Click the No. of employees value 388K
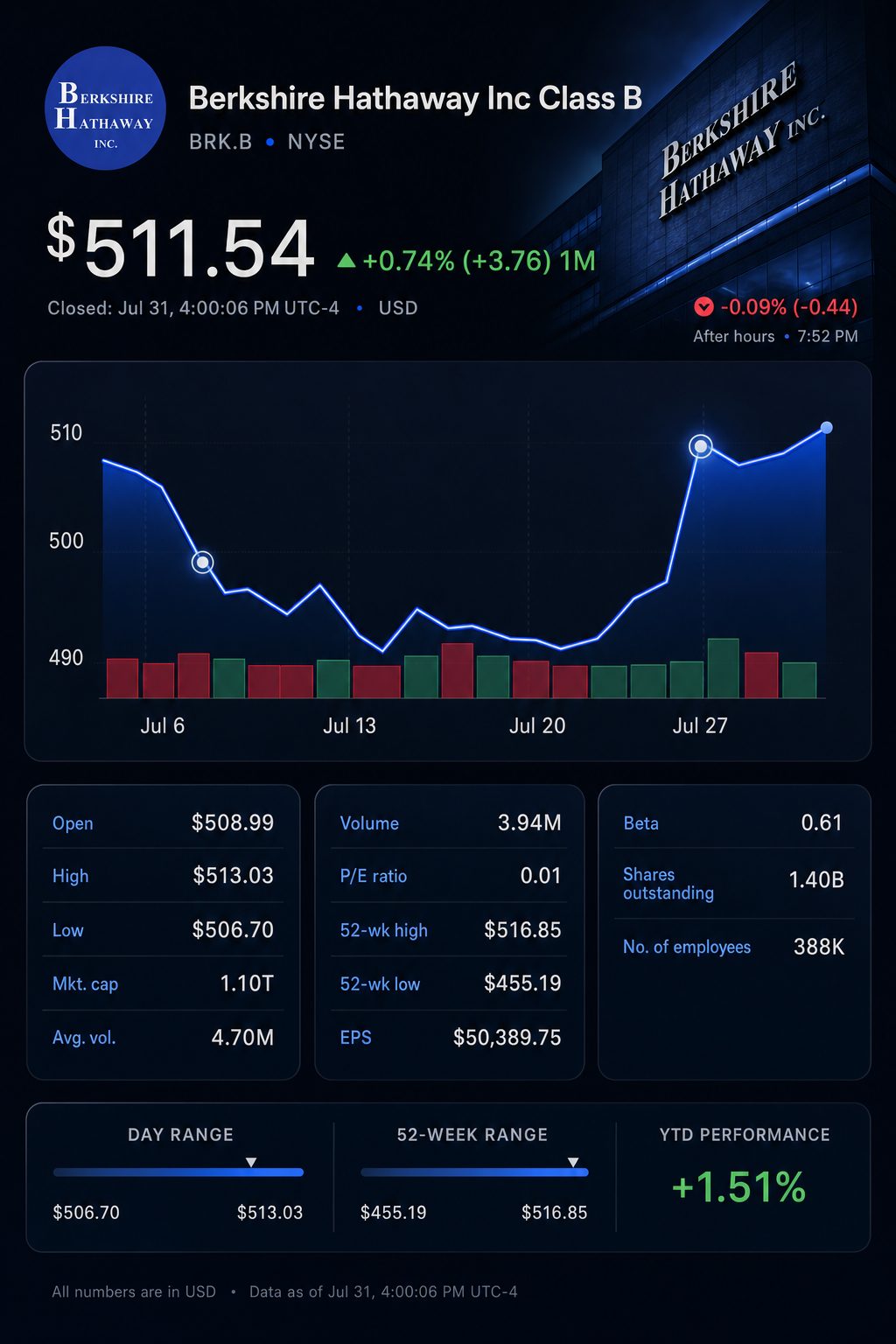This screenshot has height=1344, width=896. pyautogui.click(x=819, y=947)
